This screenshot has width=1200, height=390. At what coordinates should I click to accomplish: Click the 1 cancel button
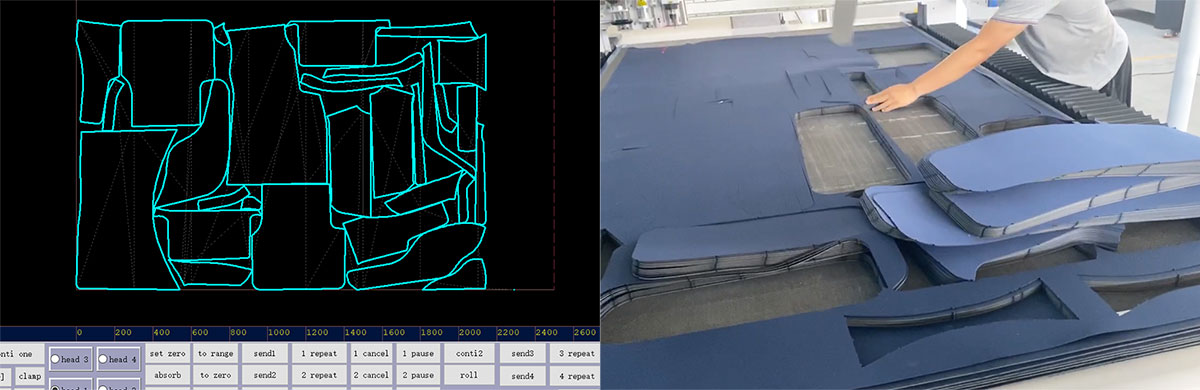coord(370,353)
